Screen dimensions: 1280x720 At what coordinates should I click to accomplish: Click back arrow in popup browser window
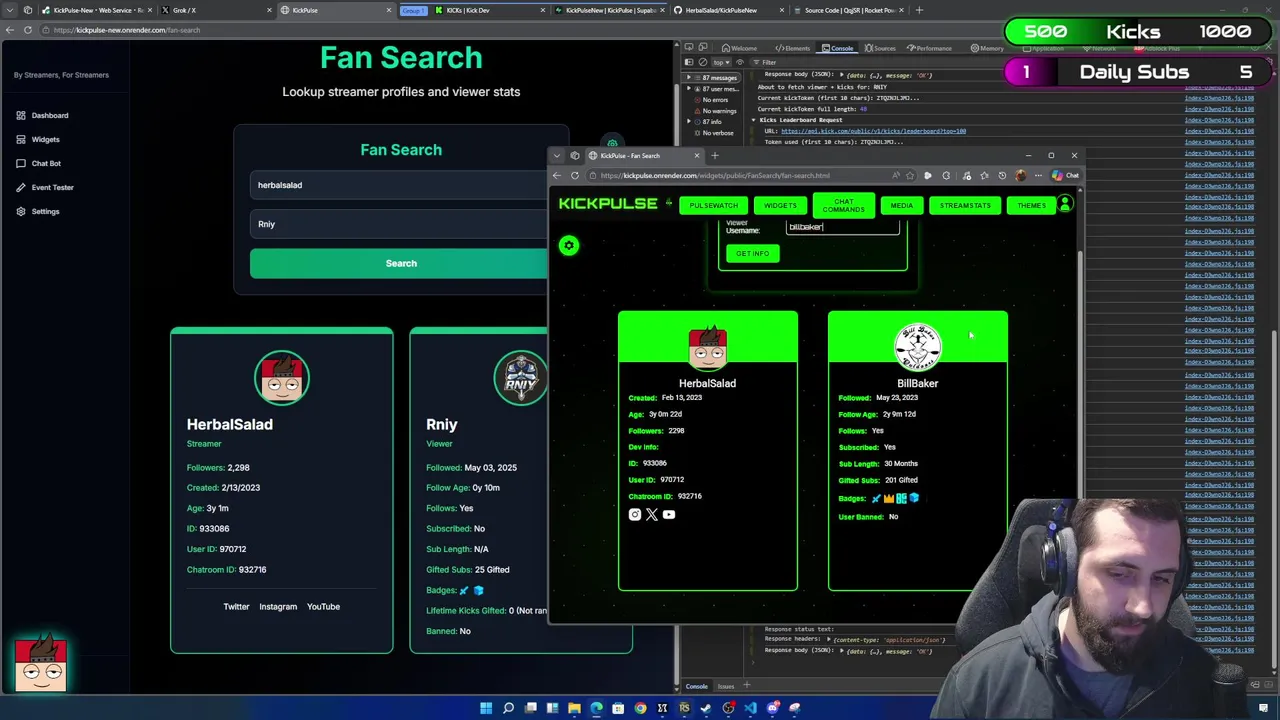(x=557, y=176)
